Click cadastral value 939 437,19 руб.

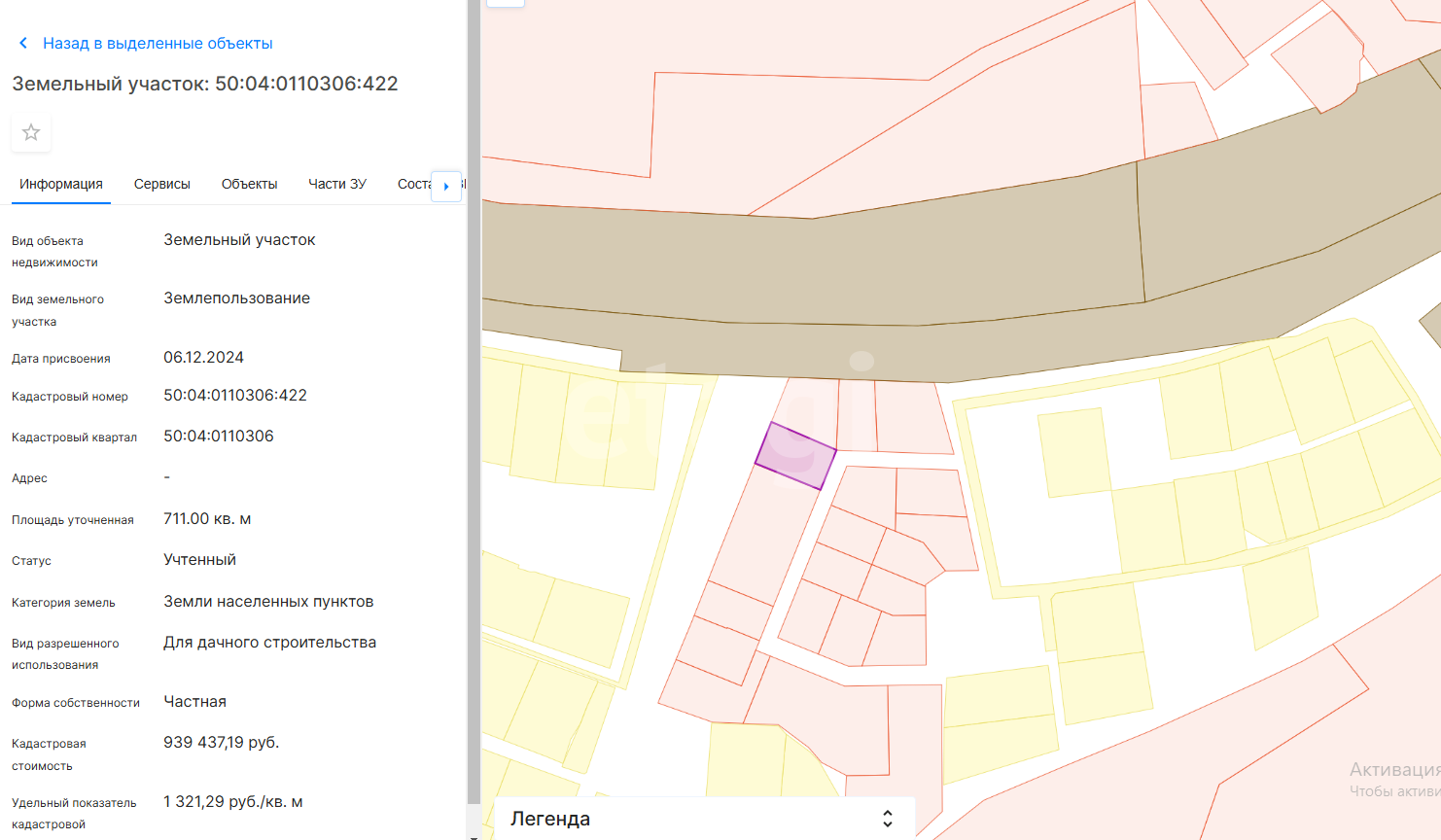(x=222, y=743)
